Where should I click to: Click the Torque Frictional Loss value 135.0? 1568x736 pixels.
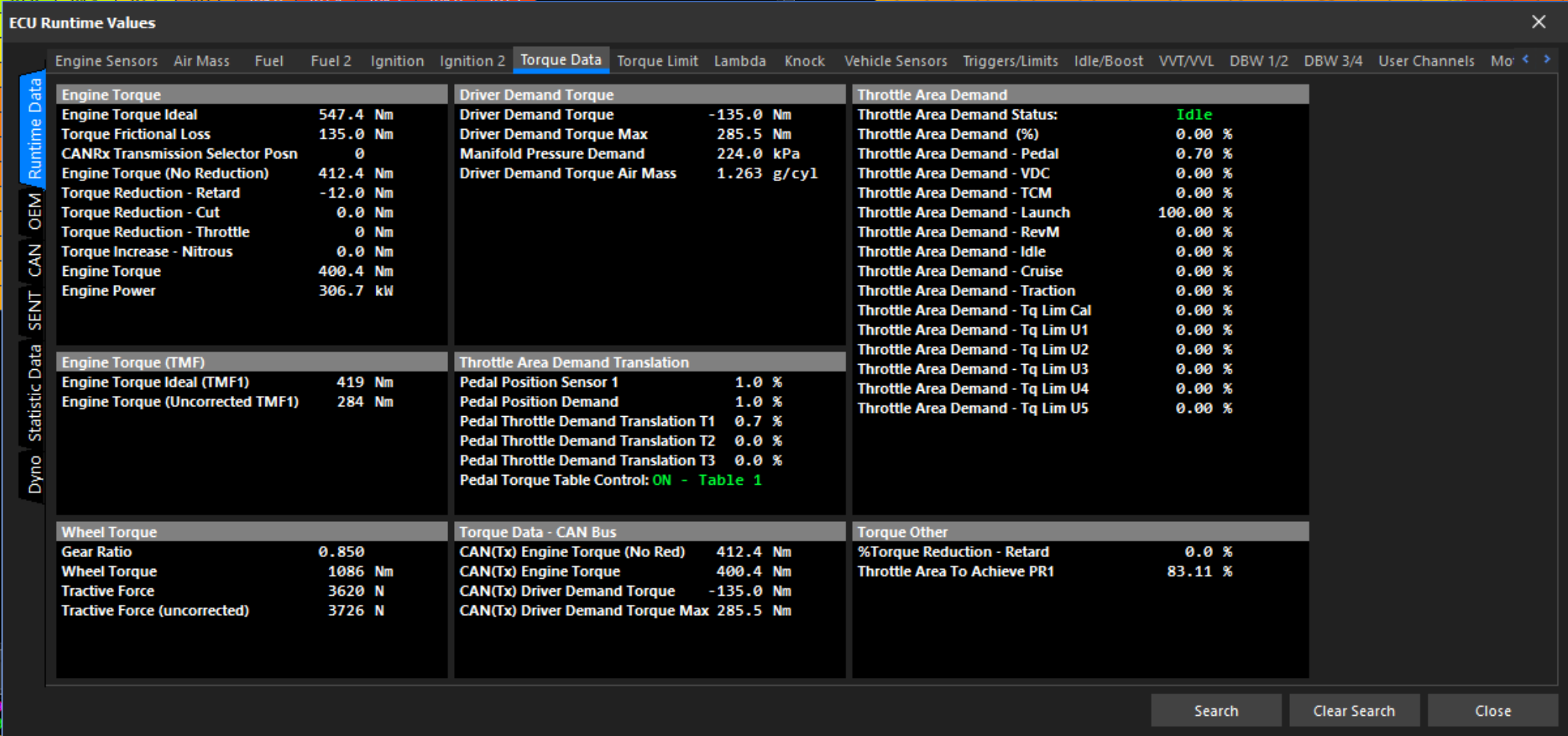pos(341,134)
